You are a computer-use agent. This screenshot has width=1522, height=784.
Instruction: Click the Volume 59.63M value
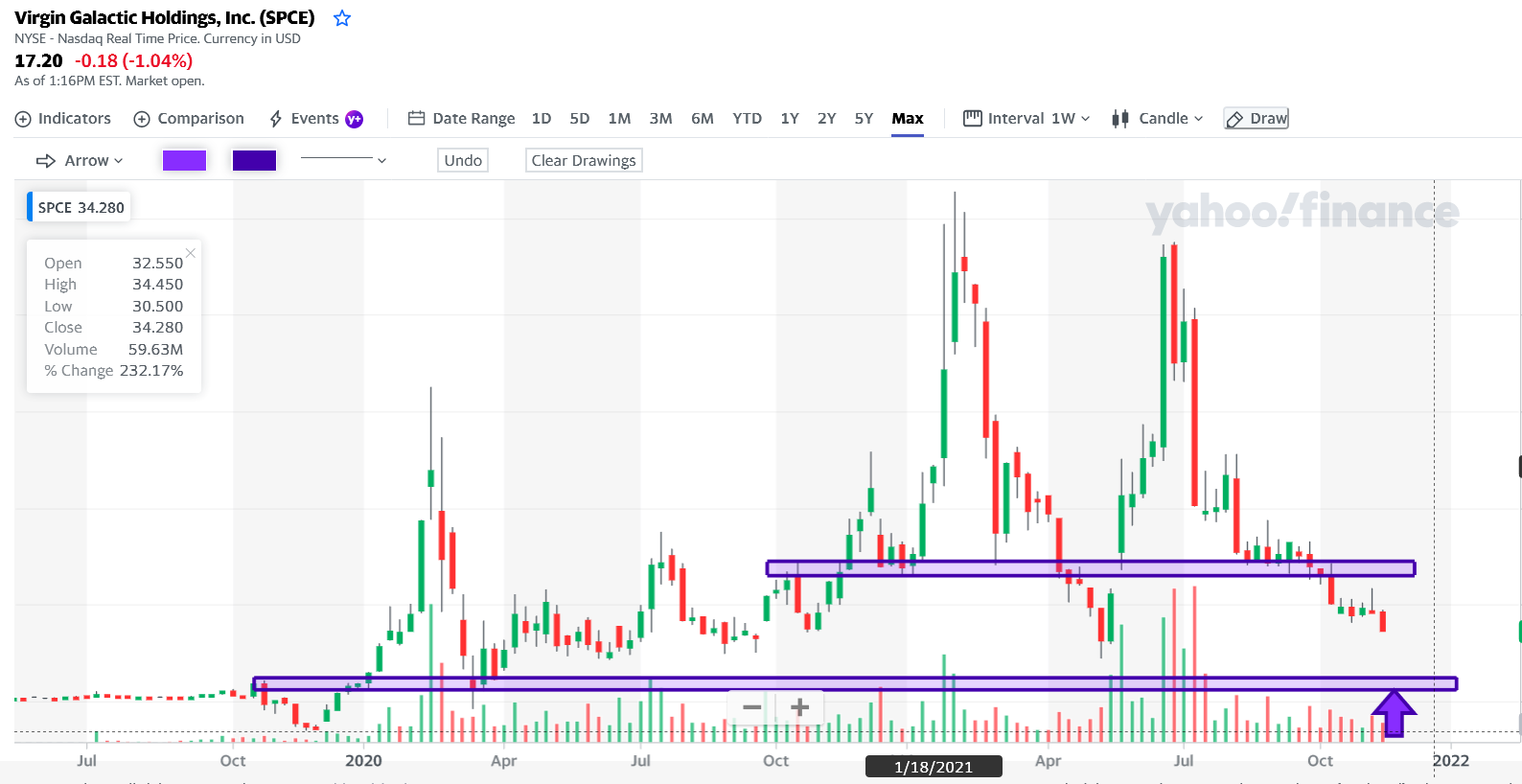(155, 350)
